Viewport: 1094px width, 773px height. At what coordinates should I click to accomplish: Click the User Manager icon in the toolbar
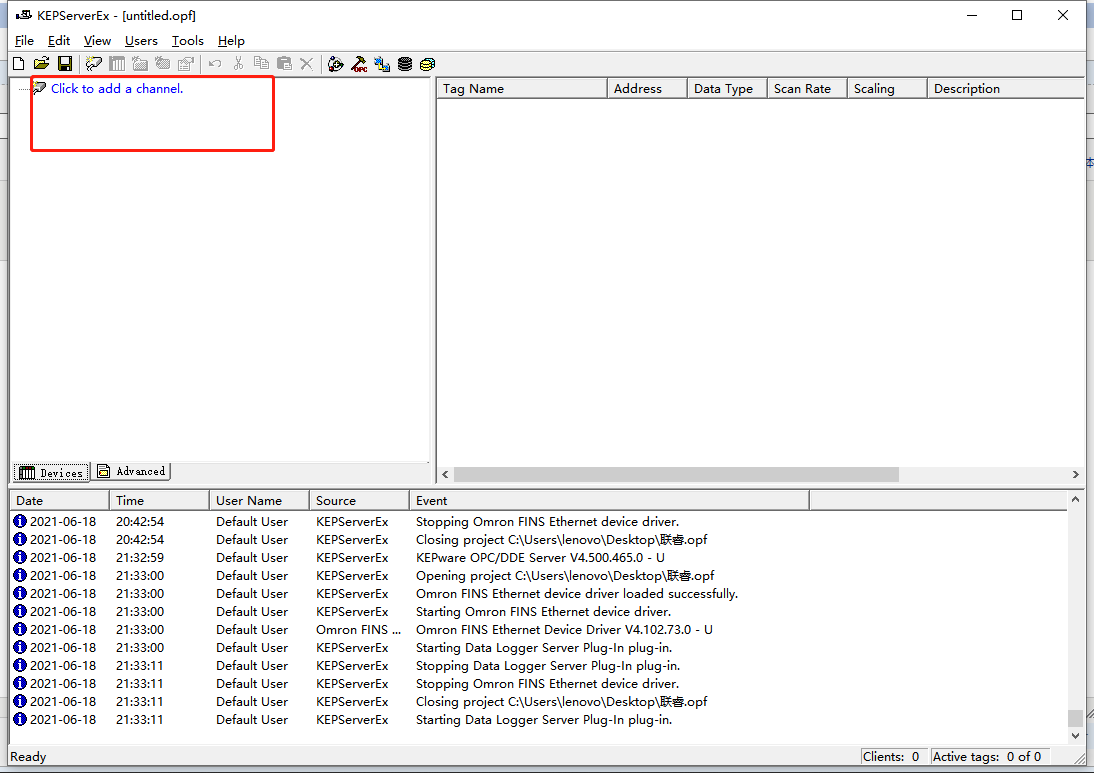pyautogui.click(x=336, y=64)
